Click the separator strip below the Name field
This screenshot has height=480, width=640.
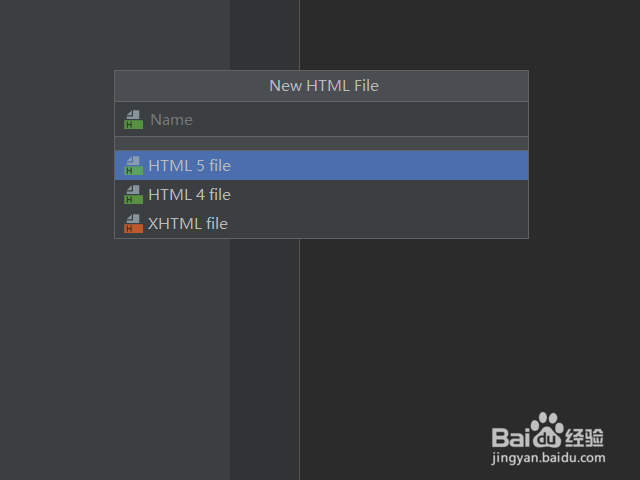[321, 143]
